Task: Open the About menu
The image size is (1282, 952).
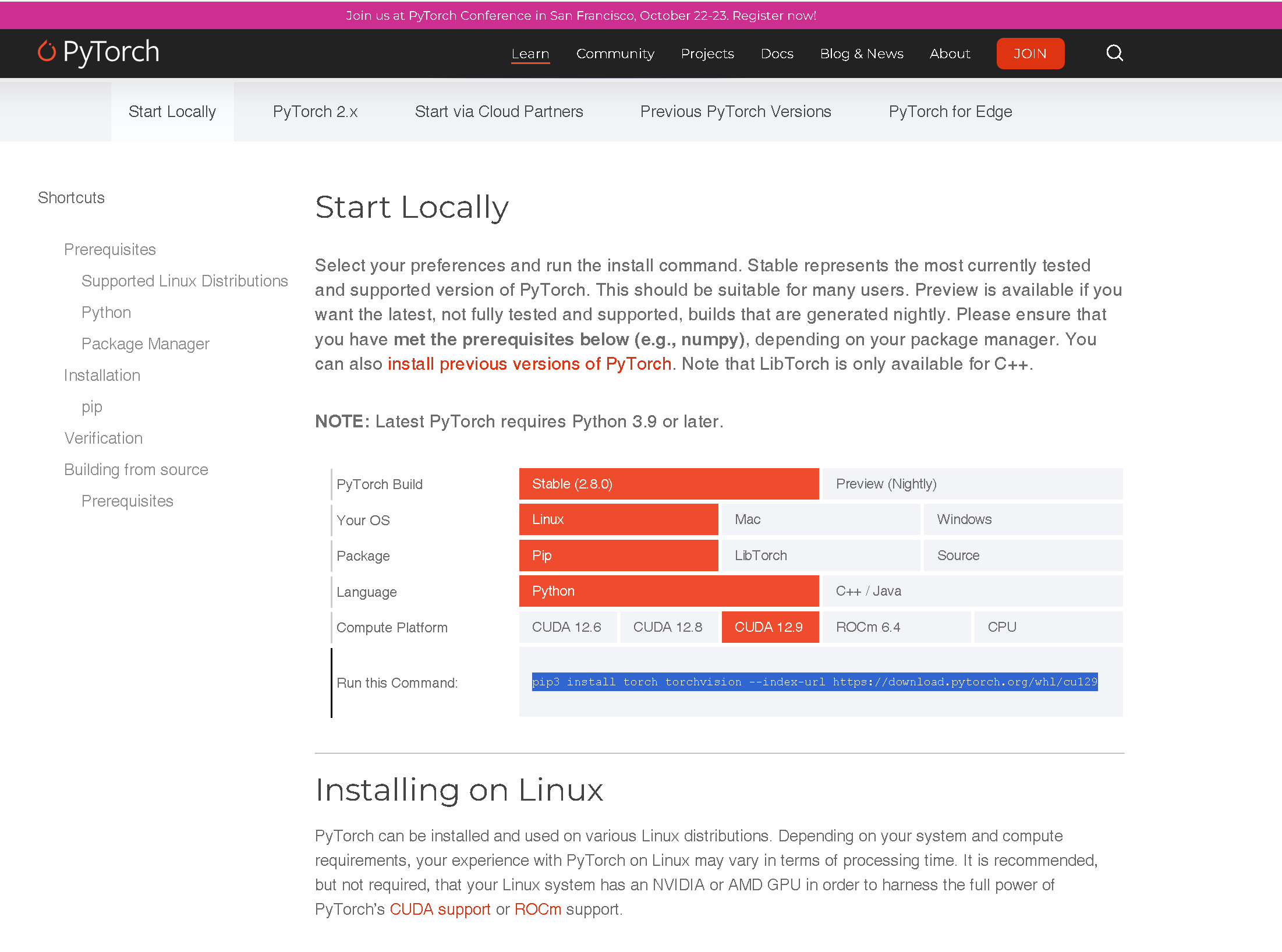Action: [x=950, y=54]
